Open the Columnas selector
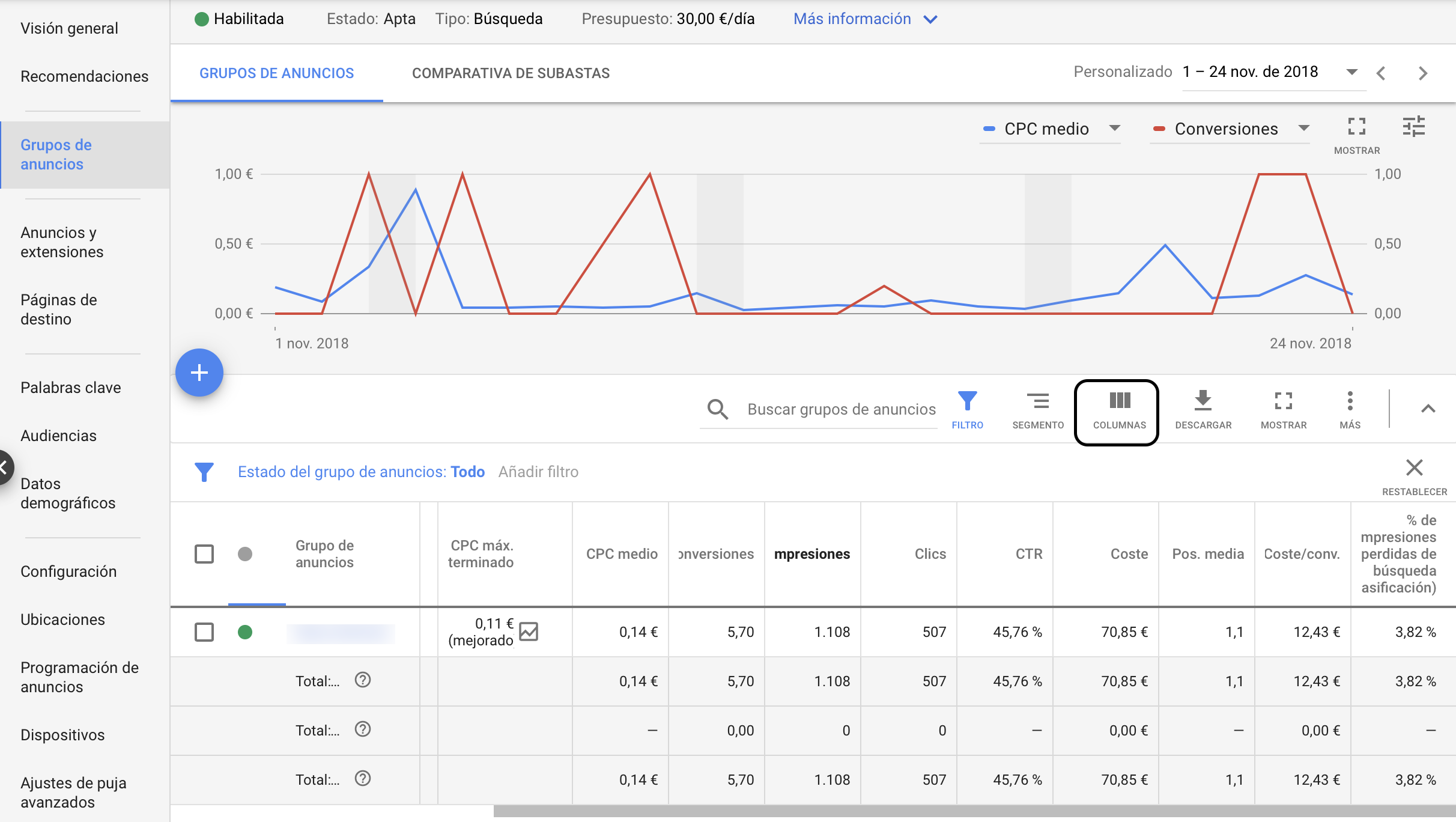This screenshot has height=822, width=1456. tap(1119, 411)
